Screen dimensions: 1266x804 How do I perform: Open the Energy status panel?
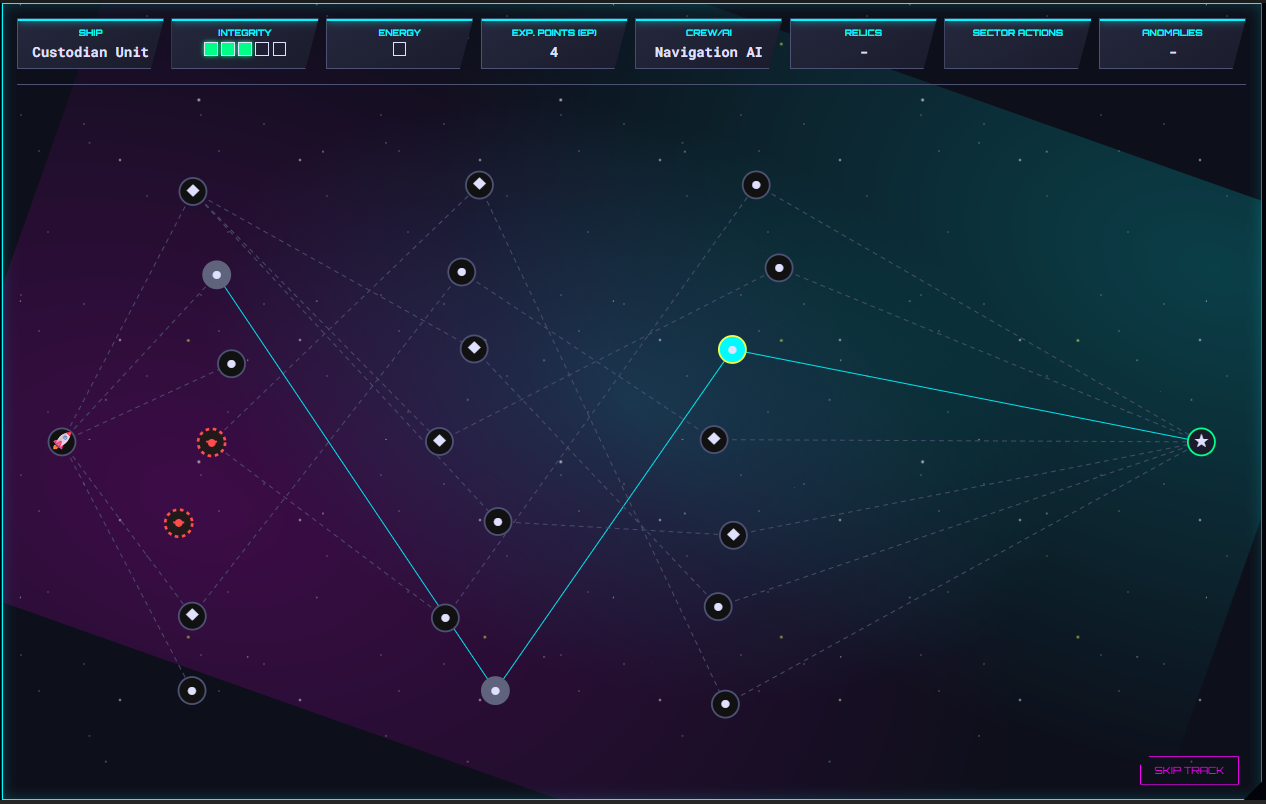[x=399, y=44]
